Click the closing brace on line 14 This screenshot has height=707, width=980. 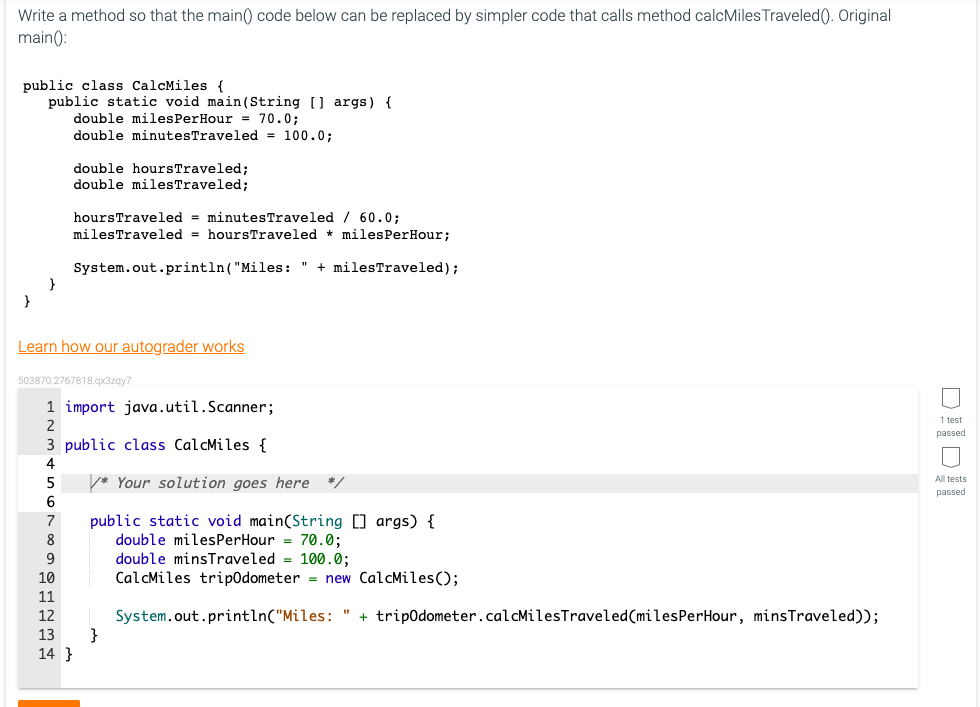click(68, 654)
